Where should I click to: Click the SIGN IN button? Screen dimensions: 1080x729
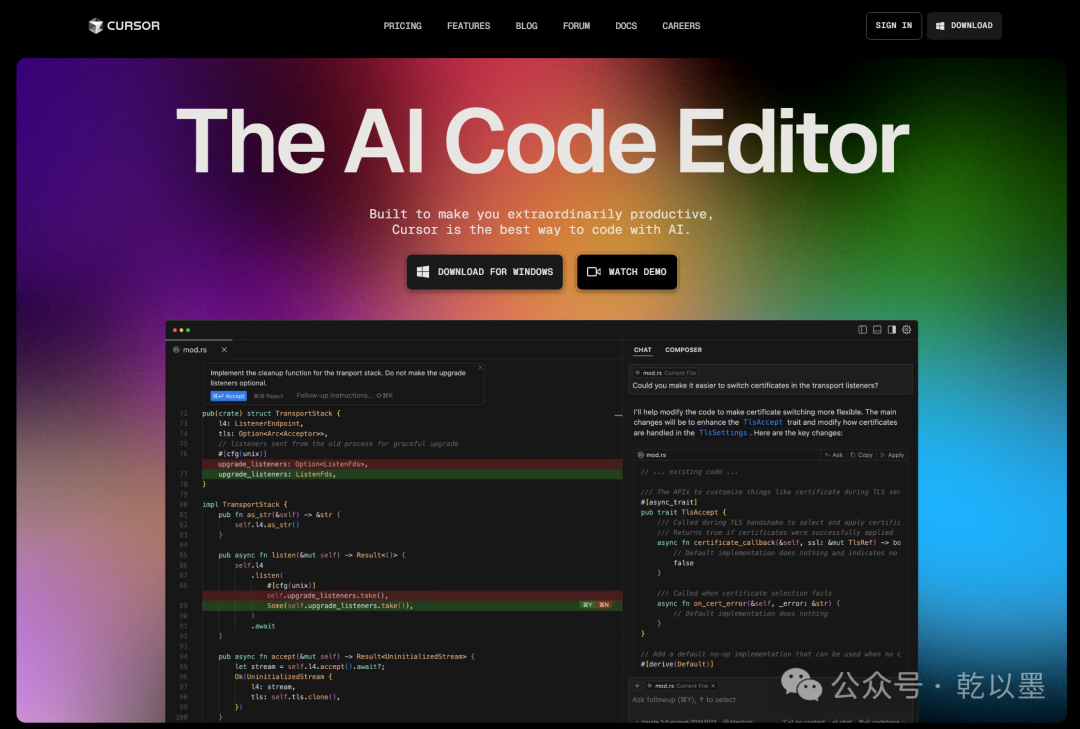pyautogui.click(x=893, y=25)
